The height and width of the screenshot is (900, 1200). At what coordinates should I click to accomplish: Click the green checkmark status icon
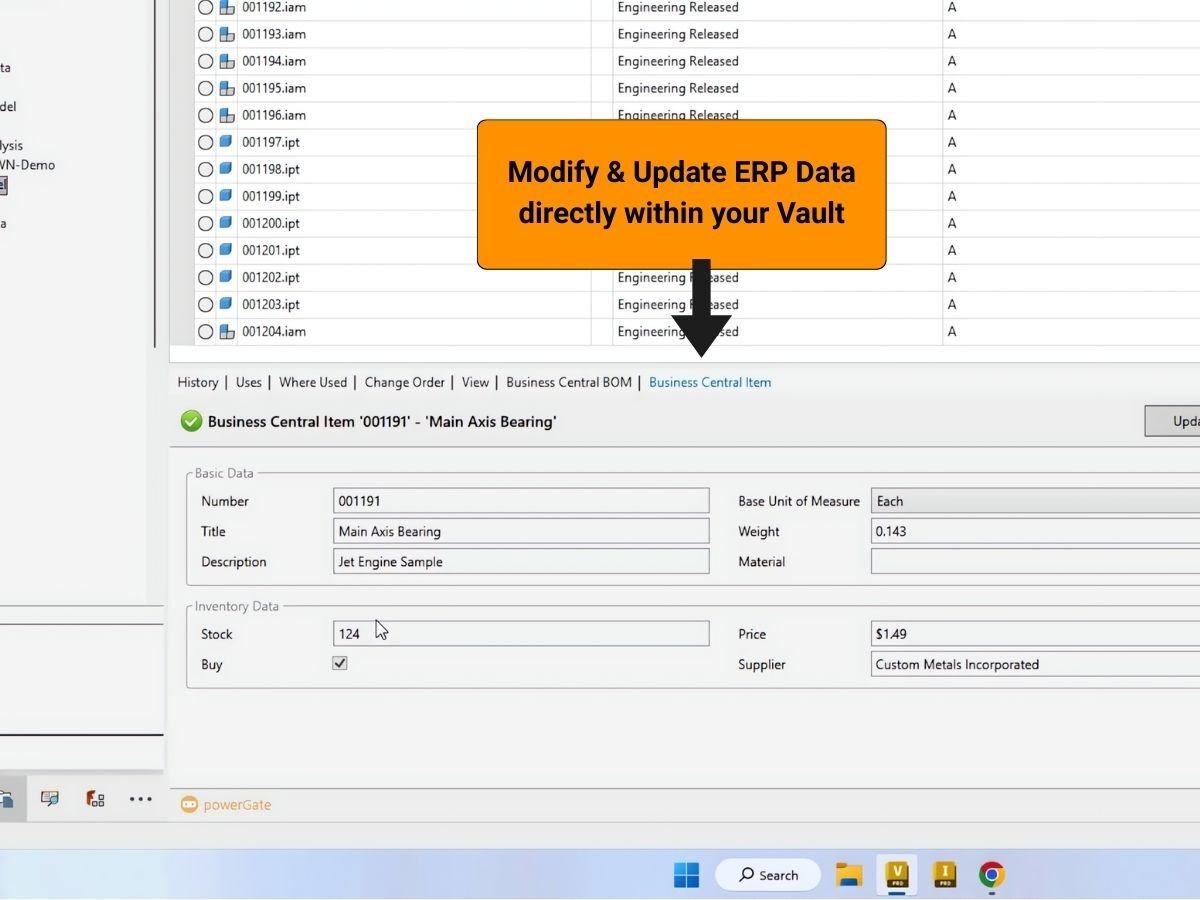tap(191, 421)
